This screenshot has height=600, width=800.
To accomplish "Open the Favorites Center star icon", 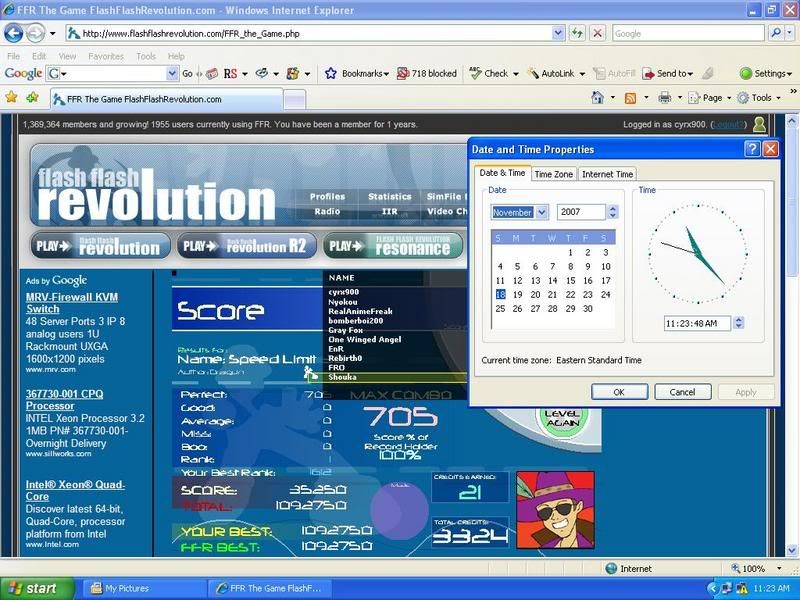I will coord(12,98).
